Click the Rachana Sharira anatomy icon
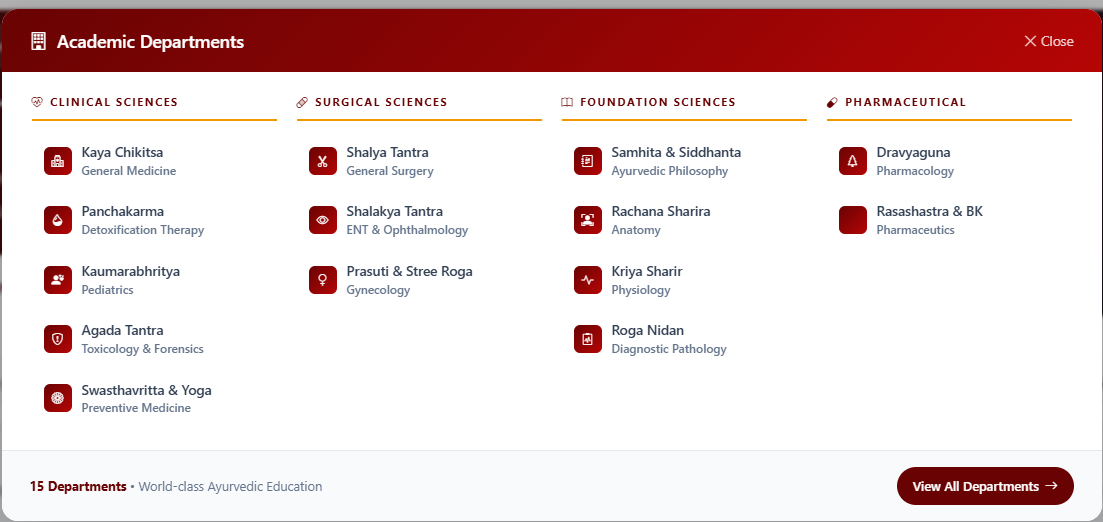Screen dimensions: 1103x522 click(587, 220)
